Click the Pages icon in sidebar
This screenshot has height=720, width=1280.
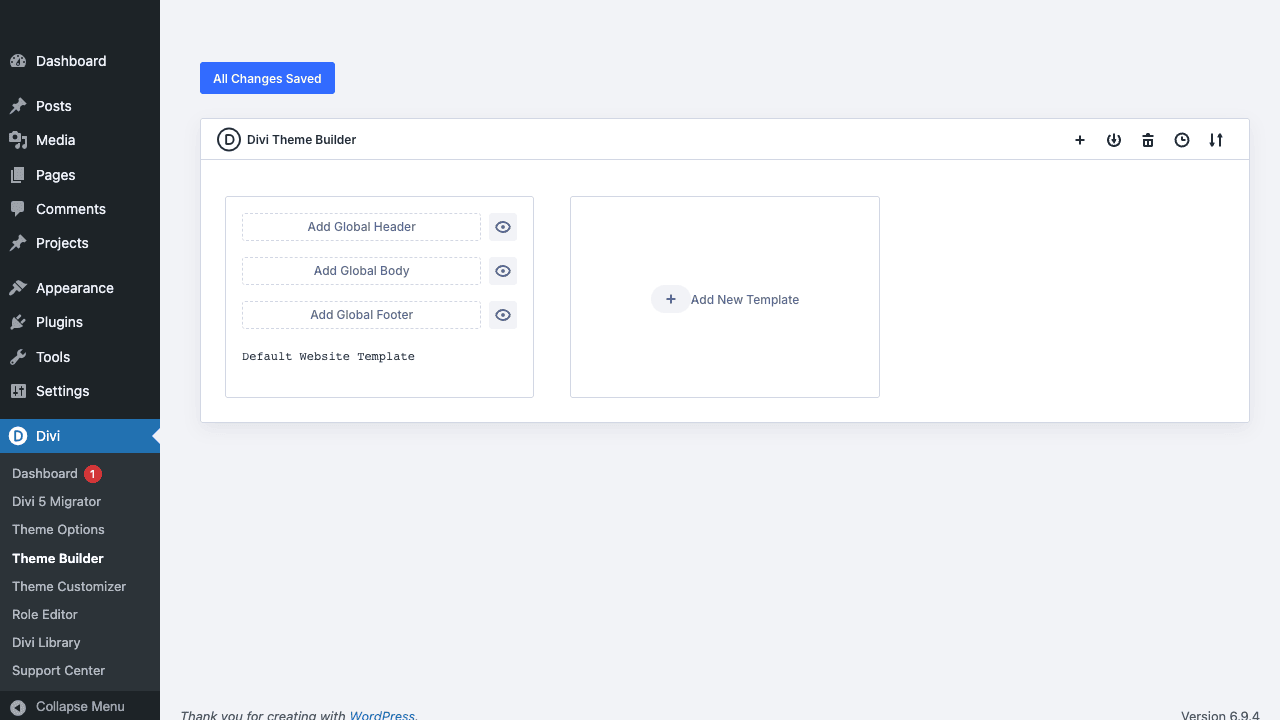[x=18, y=175]
